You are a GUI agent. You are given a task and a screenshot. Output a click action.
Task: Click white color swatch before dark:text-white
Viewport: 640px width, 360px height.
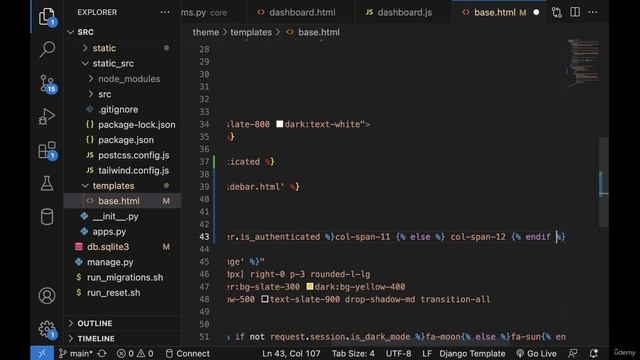pos(280,124)
